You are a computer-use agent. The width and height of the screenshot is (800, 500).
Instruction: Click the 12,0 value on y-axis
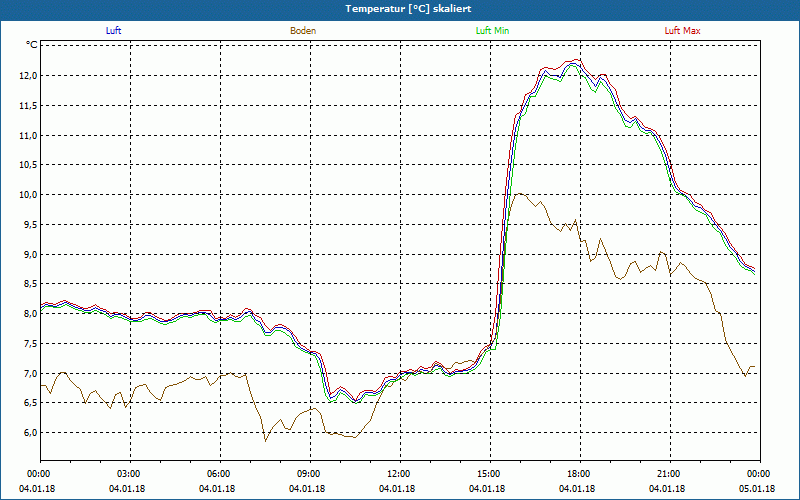tap(28, 76)
